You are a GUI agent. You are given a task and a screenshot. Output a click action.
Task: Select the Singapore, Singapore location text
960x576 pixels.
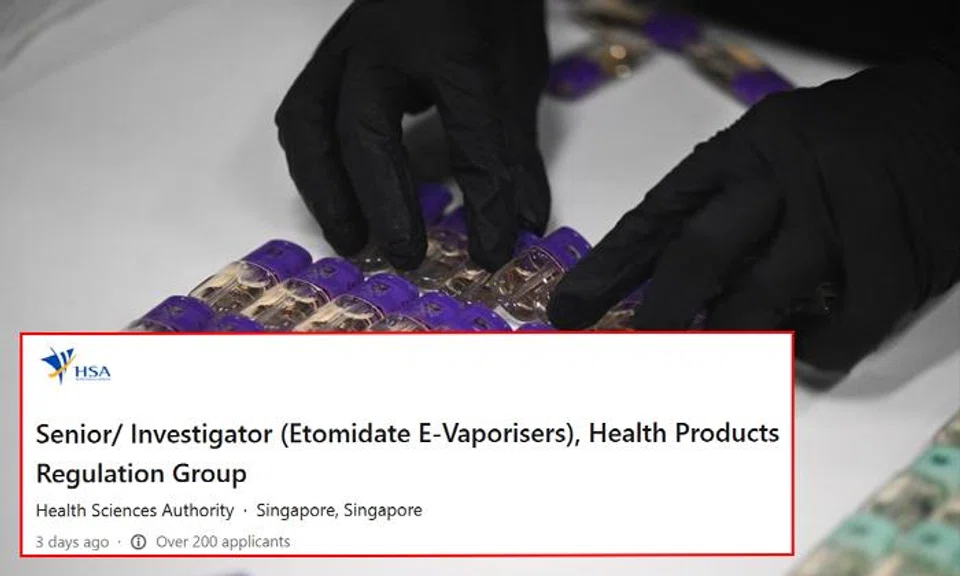tap(339, 511)
